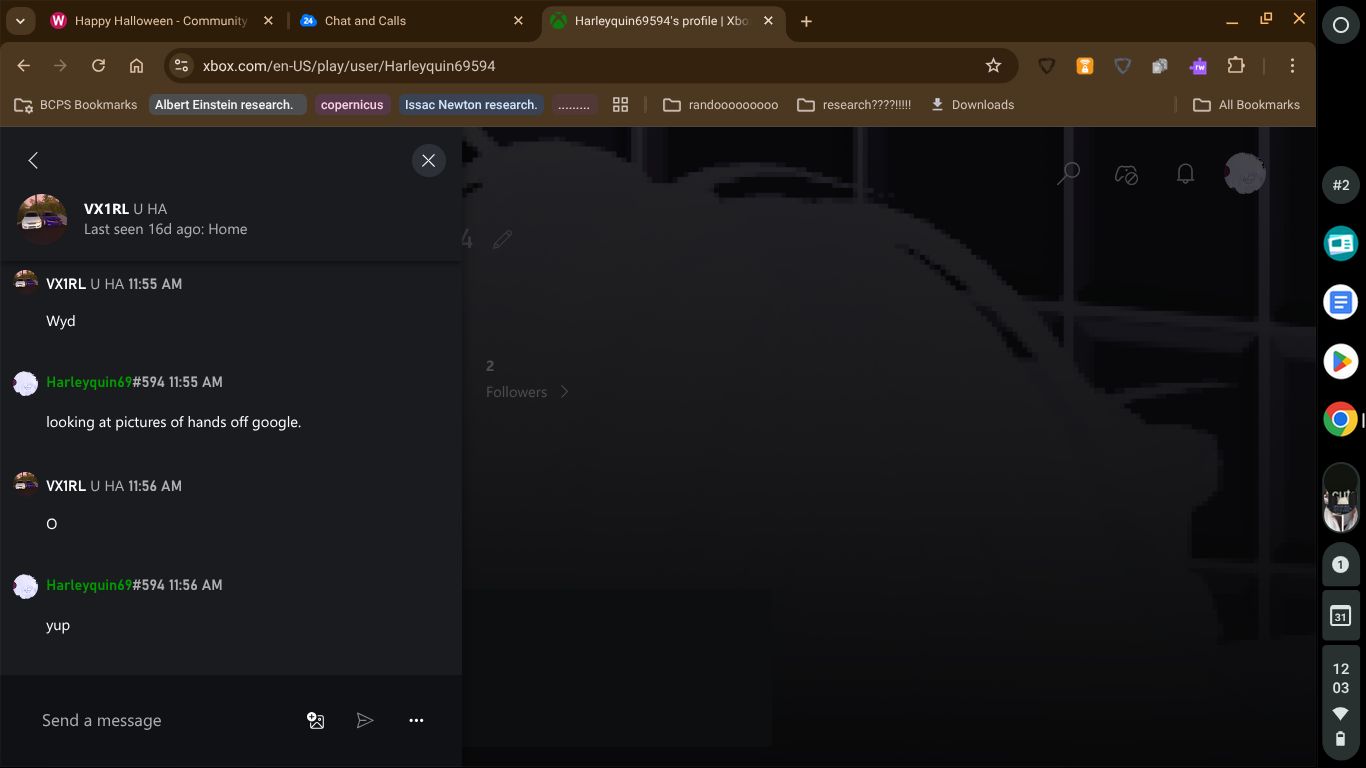
Task: Expand the tab search dropdown arrow
Action: coord(20,21)
